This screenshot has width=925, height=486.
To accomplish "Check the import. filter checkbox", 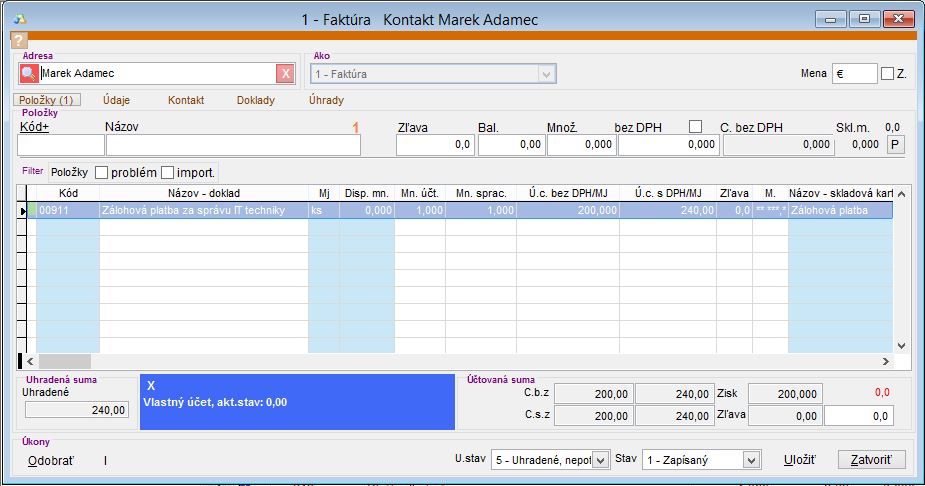I will [x=167, y=172].
